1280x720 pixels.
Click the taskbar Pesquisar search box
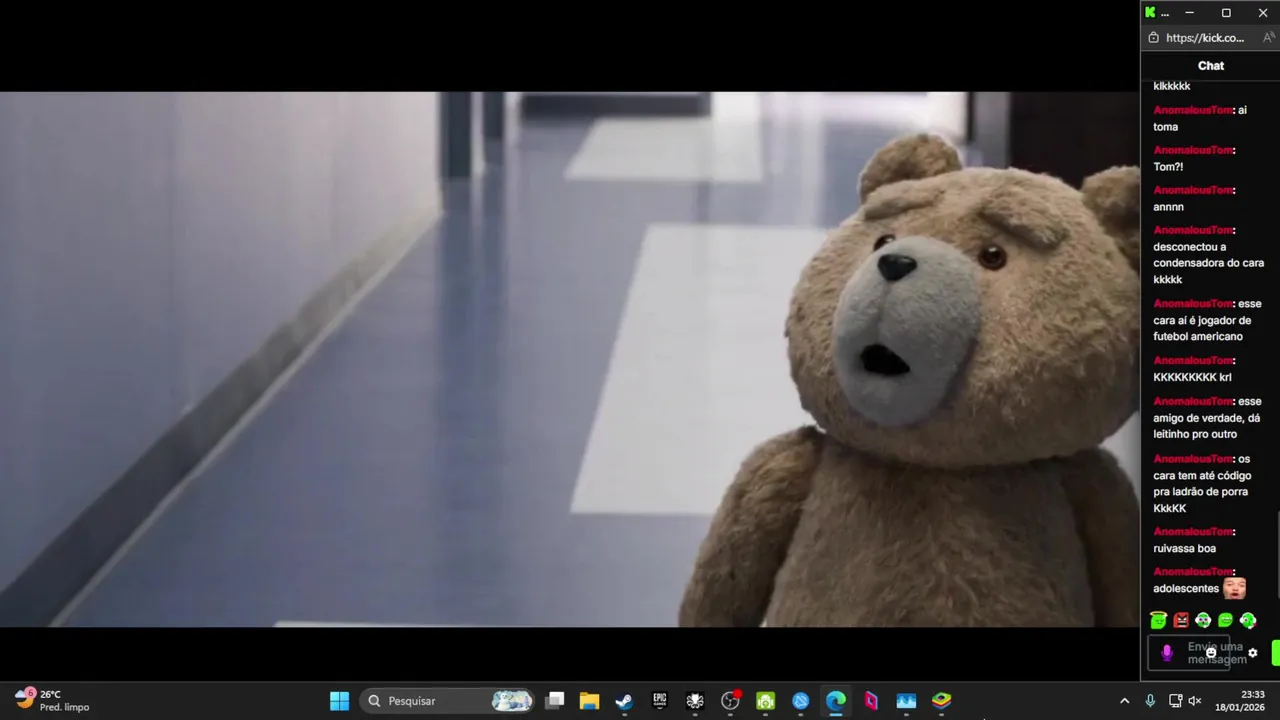(447, 701)
